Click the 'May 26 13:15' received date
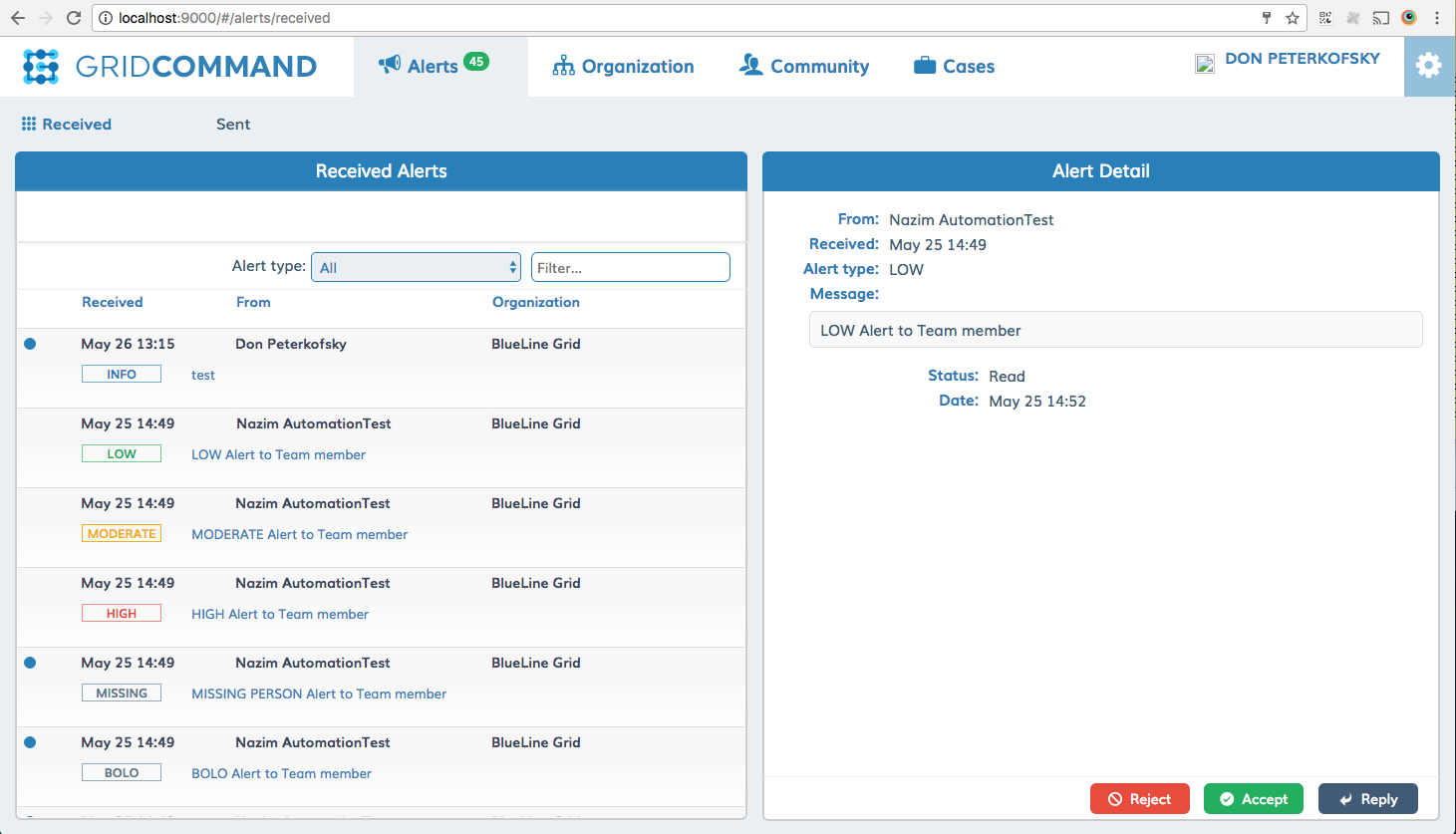1456x834 pixels. click(x=128, y=344)
